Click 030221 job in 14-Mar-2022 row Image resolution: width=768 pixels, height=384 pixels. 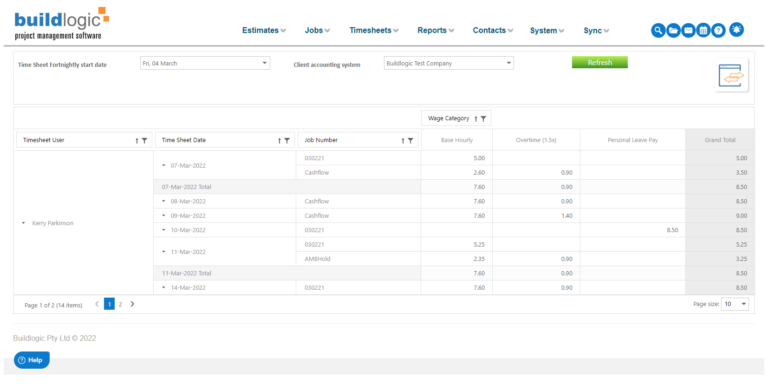click(359, 288)
